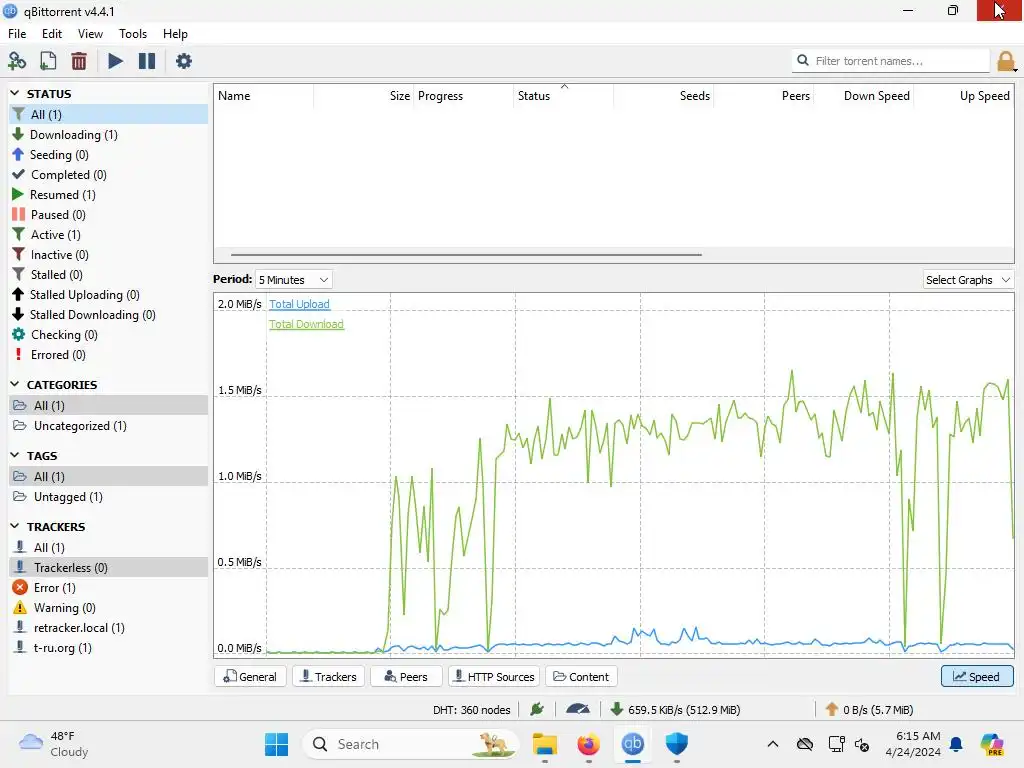This screenshot has height=768, width=1024.
Task: Switch to the HTTP Sources tab
Action: [494, 677]
